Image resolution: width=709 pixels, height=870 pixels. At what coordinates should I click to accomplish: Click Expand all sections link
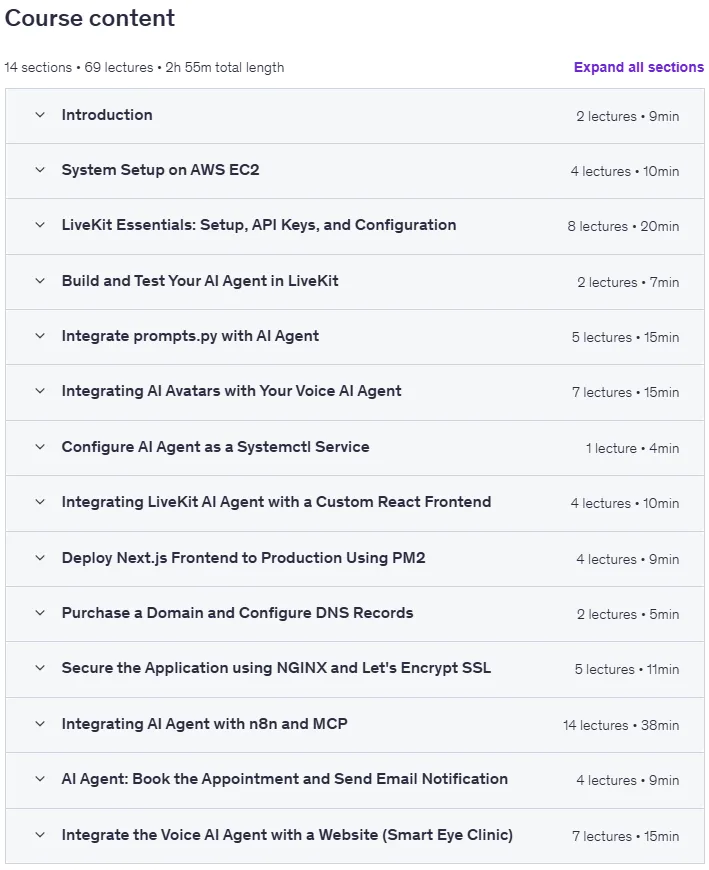(639, 67)
